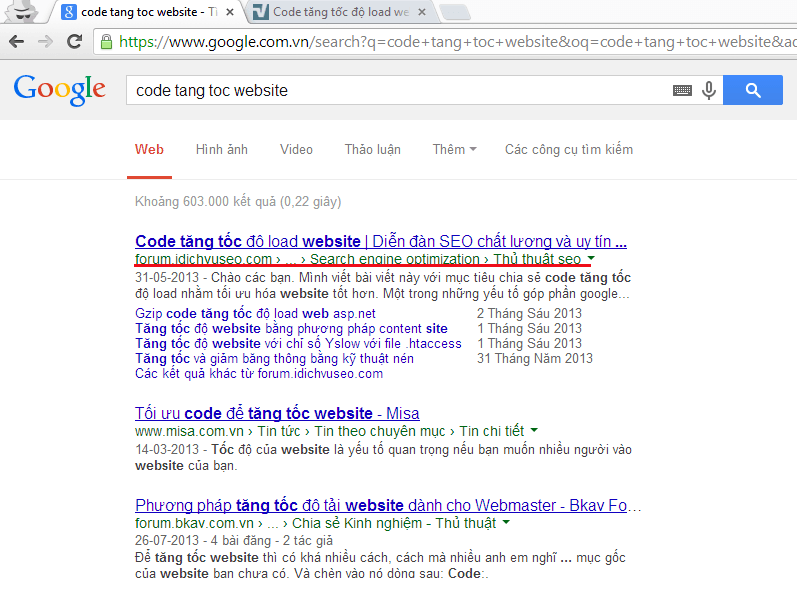Screen dimensions: 797x594
Task: Switch to the 'Code tăng tốc độ load we' tab
Action: pos(341,12)
